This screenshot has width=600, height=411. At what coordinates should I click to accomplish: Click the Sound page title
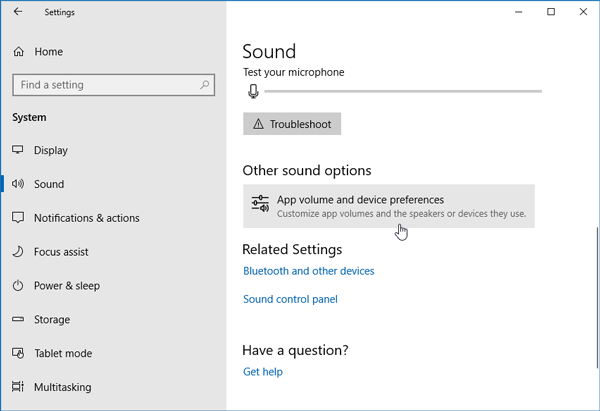click(269, 51)
